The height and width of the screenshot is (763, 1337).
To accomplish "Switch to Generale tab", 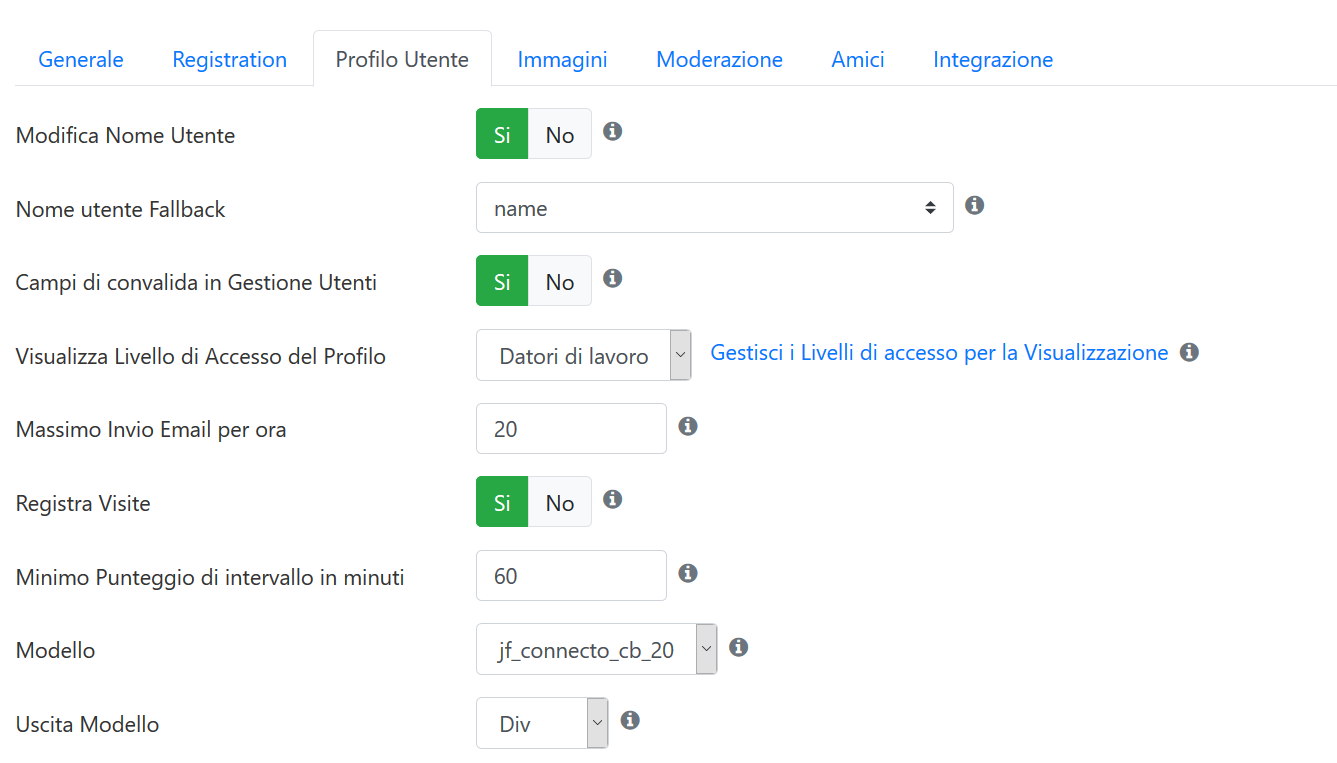I will [x=81, y=59].
